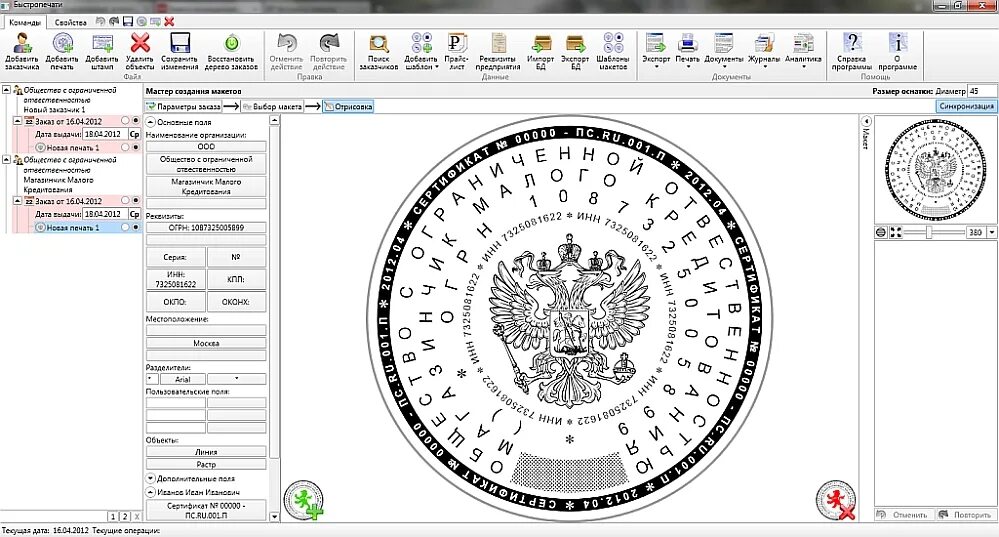
Task: Select second radio on Новый заказчик's order row
Action: (x=135, y=120)
